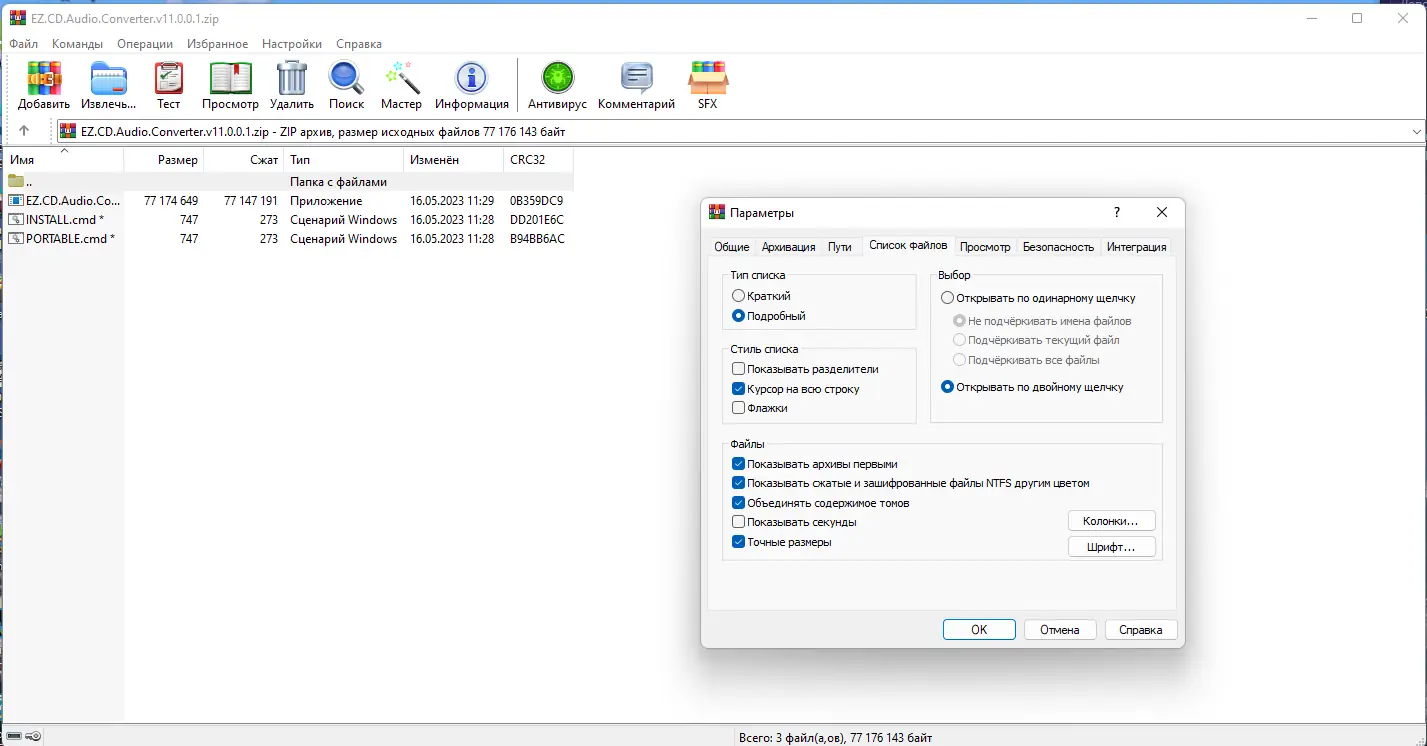Select the INSTALL.cmd script icon

[16, 219]
